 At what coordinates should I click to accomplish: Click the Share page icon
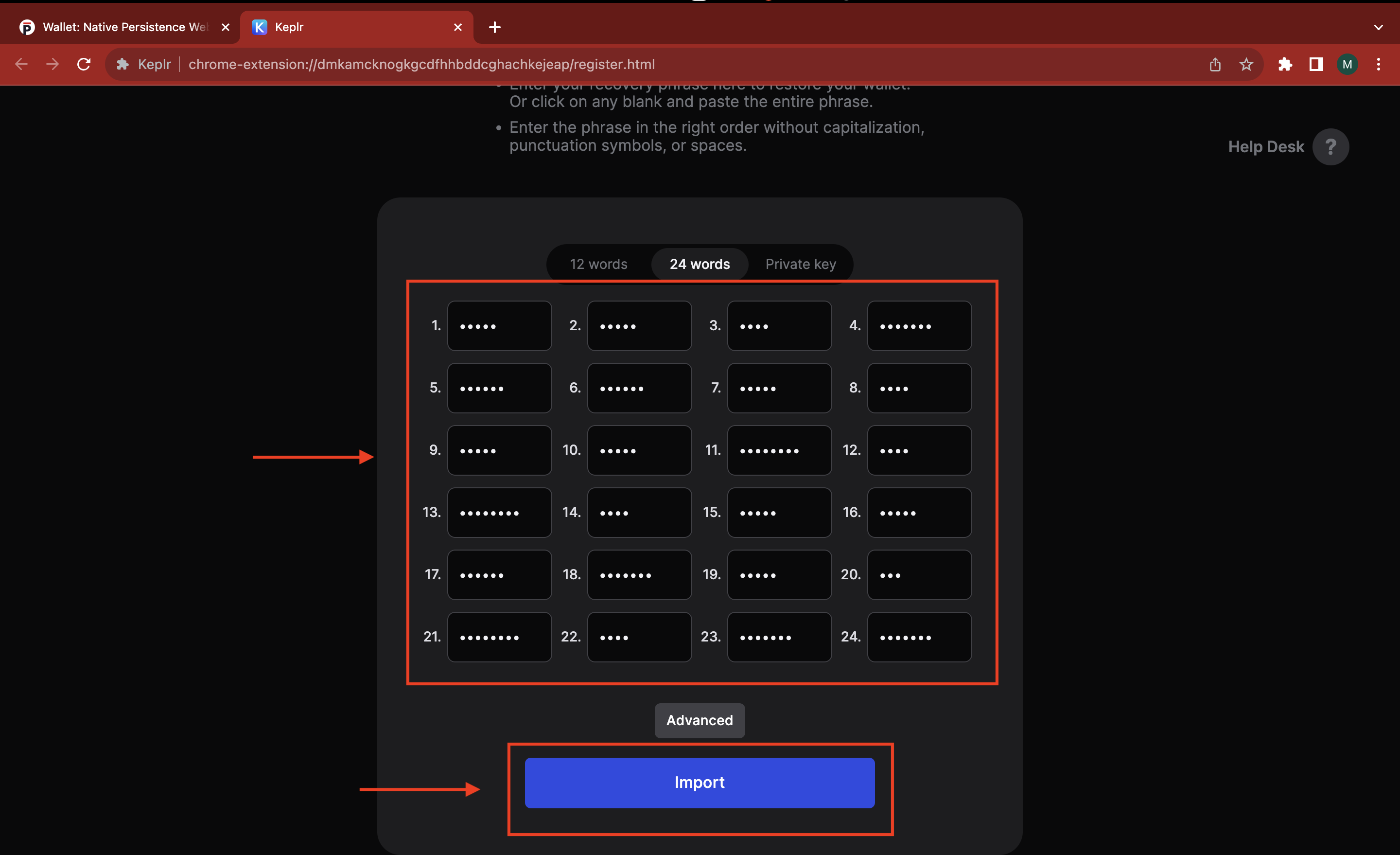click(x=1215, y=64)
